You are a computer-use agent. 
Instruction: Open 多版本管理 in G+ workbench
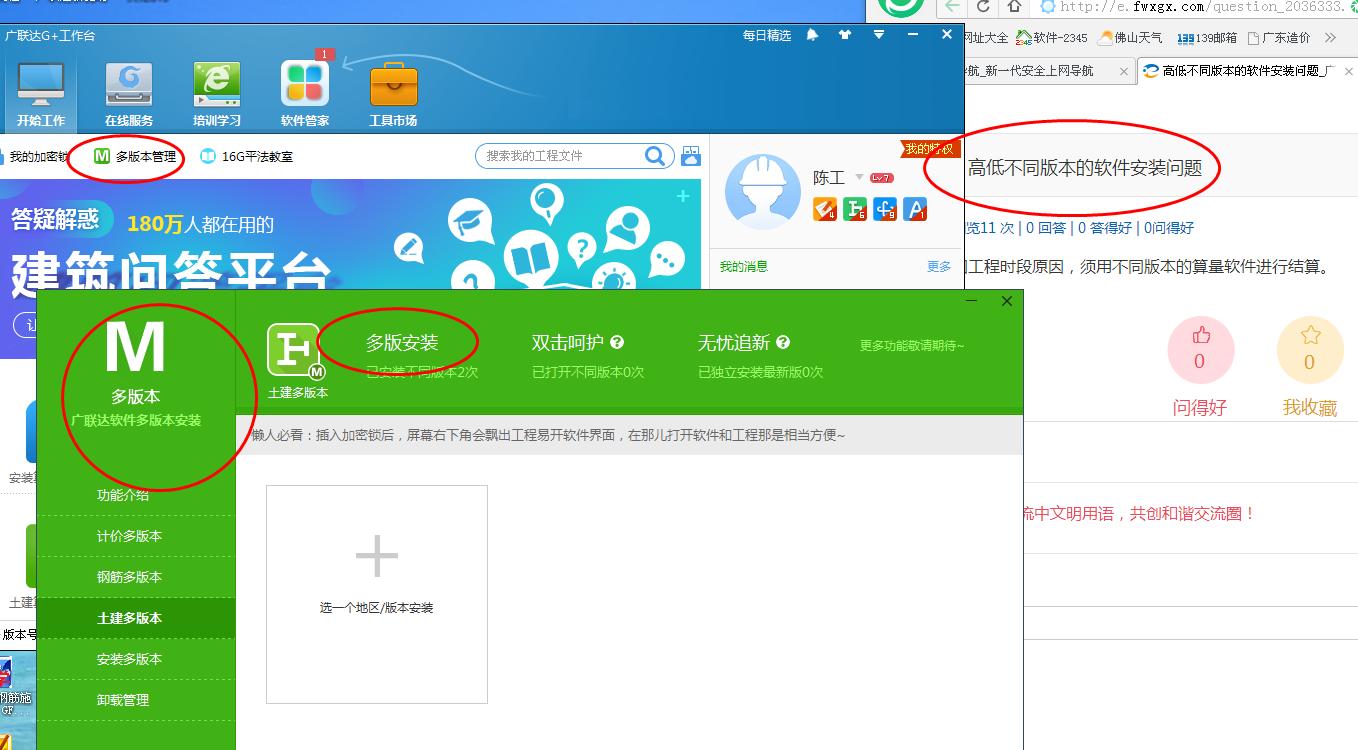tap(135, 156)
